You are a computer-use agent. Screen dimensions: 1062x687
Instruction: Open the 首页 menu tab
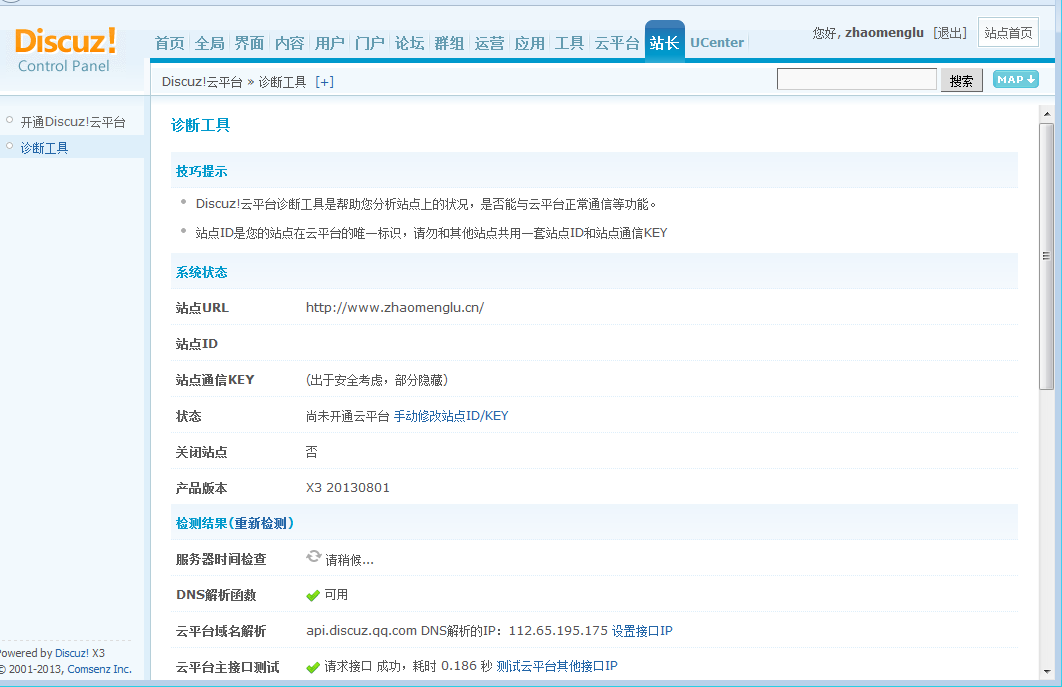click(x=169, y=43)
